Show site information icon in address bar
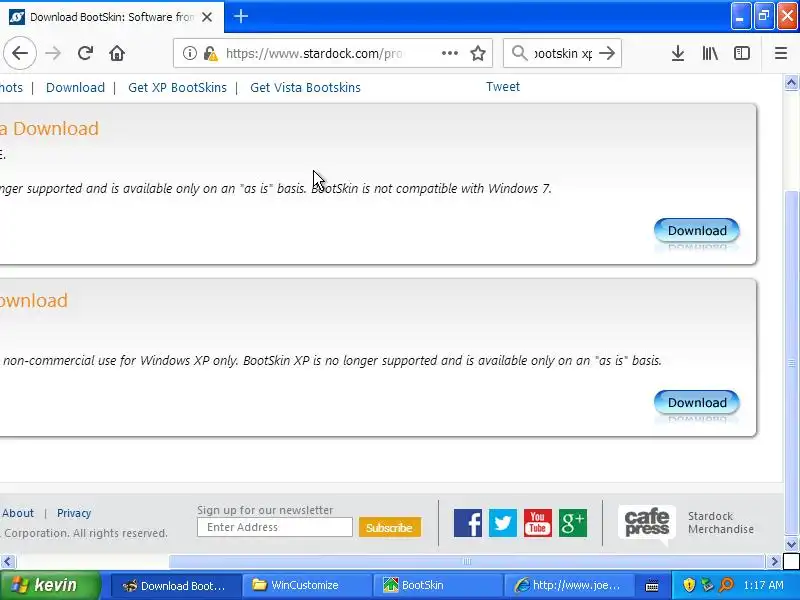This screenshot has width=800, height=600. tap(190, 53)
